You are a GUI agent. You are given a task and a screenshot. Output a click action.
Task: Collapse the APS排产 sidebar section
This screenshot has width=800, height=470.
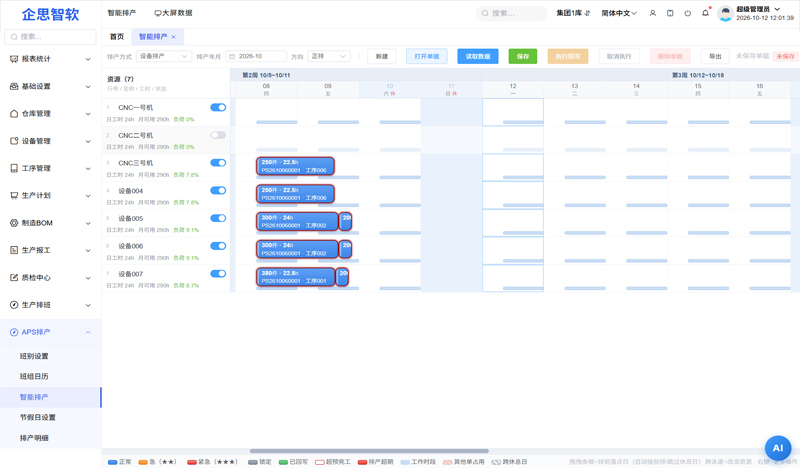(x=88, y=332)
